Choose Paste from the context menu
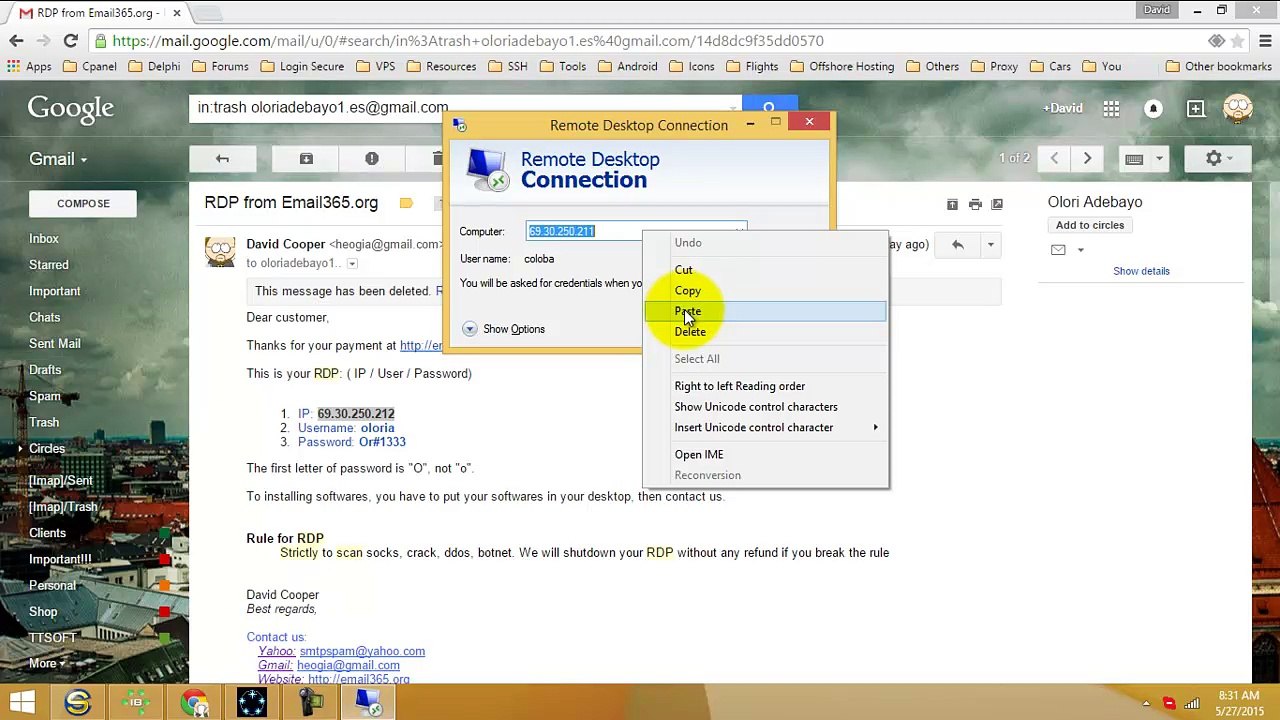Image resolution: width=1280 pixels, height=720 pixels. (x=765, y=312)
